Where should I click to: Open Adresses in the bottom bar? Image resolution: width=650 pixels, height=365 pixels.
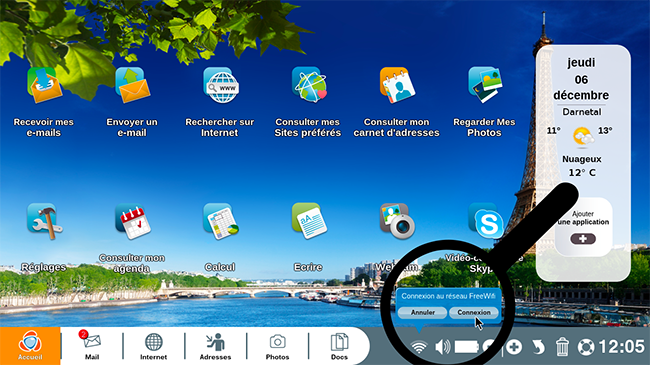(215, 346)
